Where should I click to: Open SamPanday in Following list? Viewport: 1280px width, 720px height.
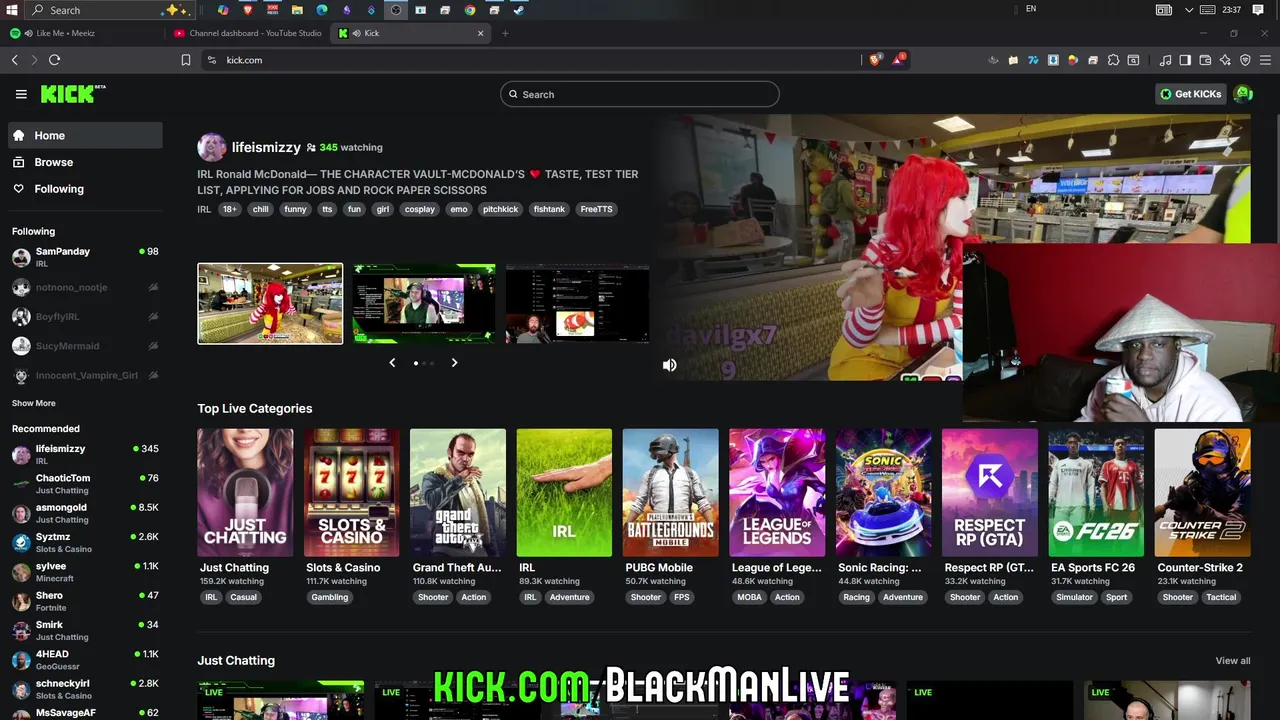85,257
